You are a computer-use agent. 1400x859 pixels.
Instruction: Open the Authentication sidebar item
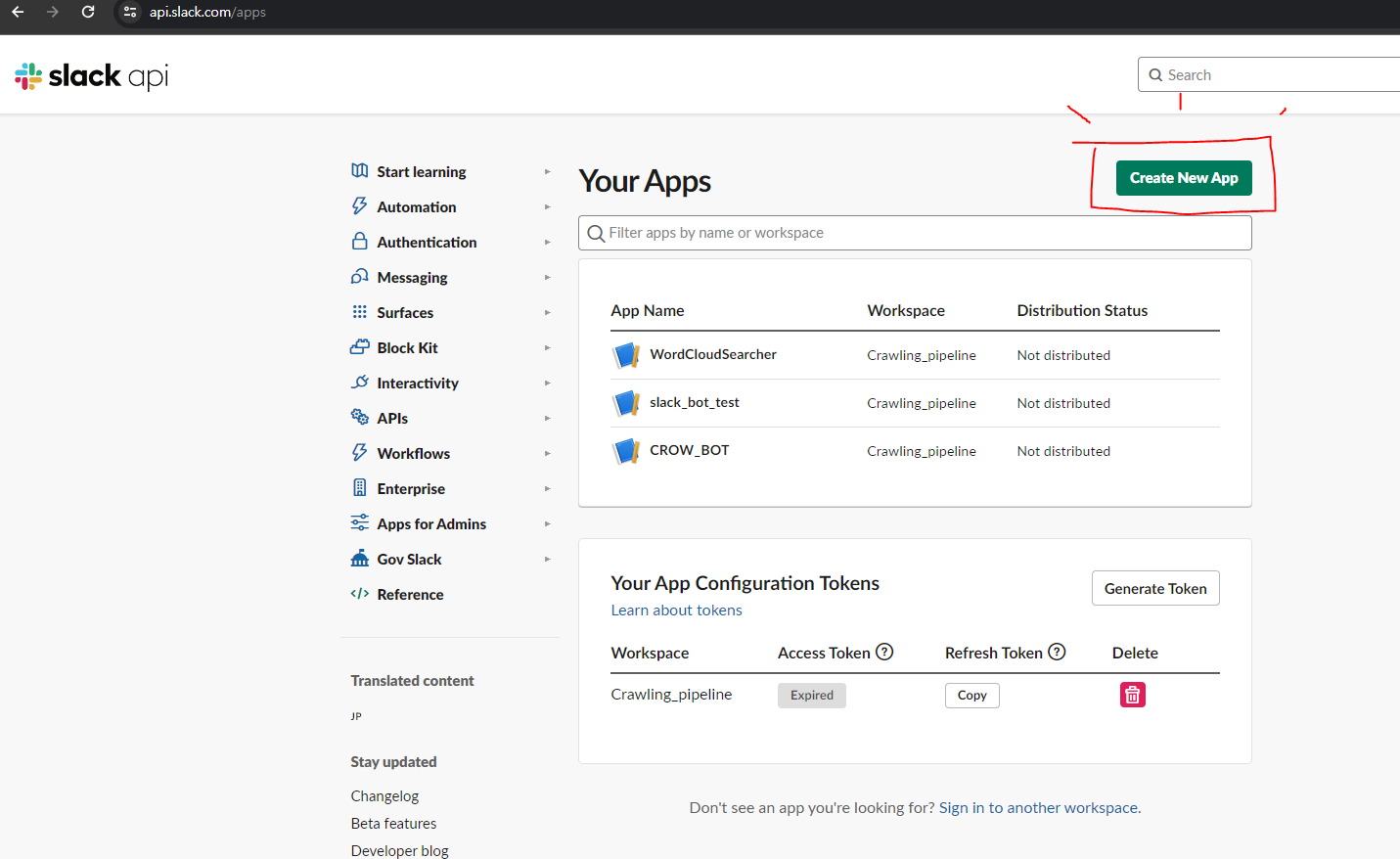427,243
